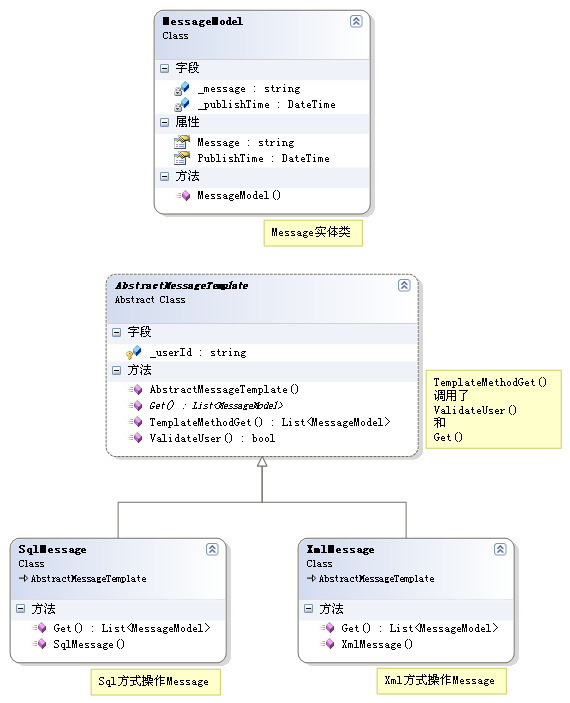Collapse the 方法 section in AbstractMessageTemplate

tap(117, 370)
